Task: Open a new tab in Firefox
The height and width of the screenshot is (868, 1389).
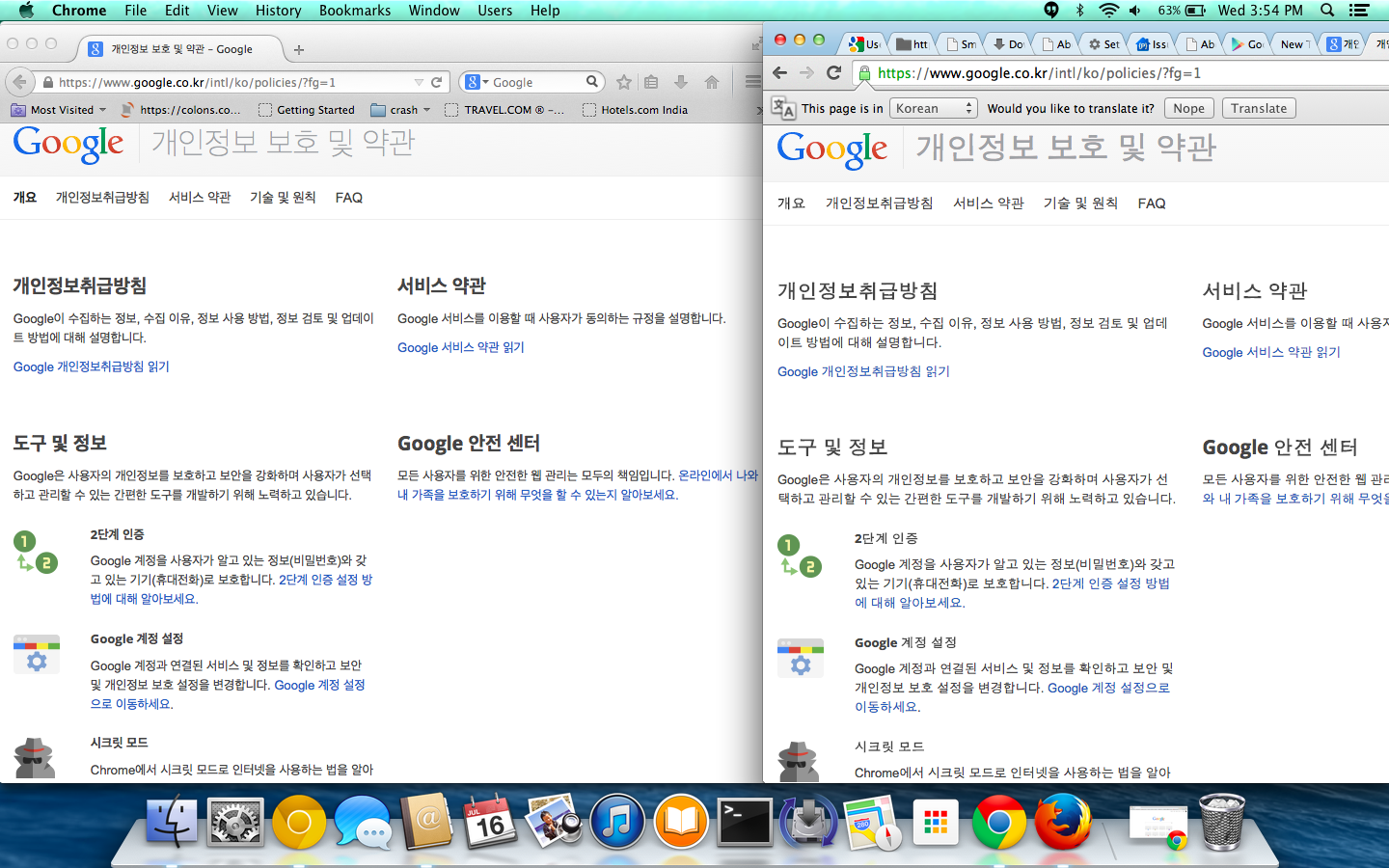Action: click(x=299, y=49)
